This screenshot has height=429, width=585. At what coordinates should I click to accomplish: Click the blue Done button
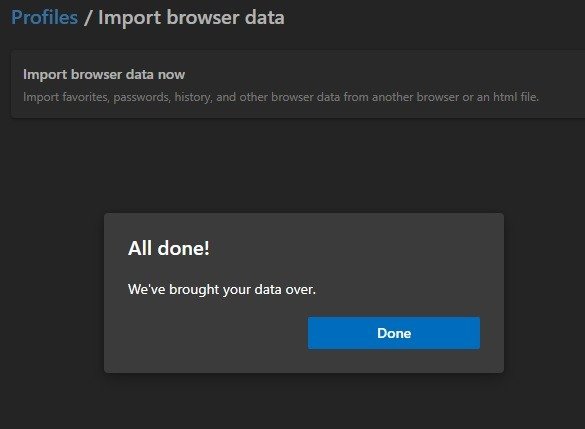click(x=394, y=333)
